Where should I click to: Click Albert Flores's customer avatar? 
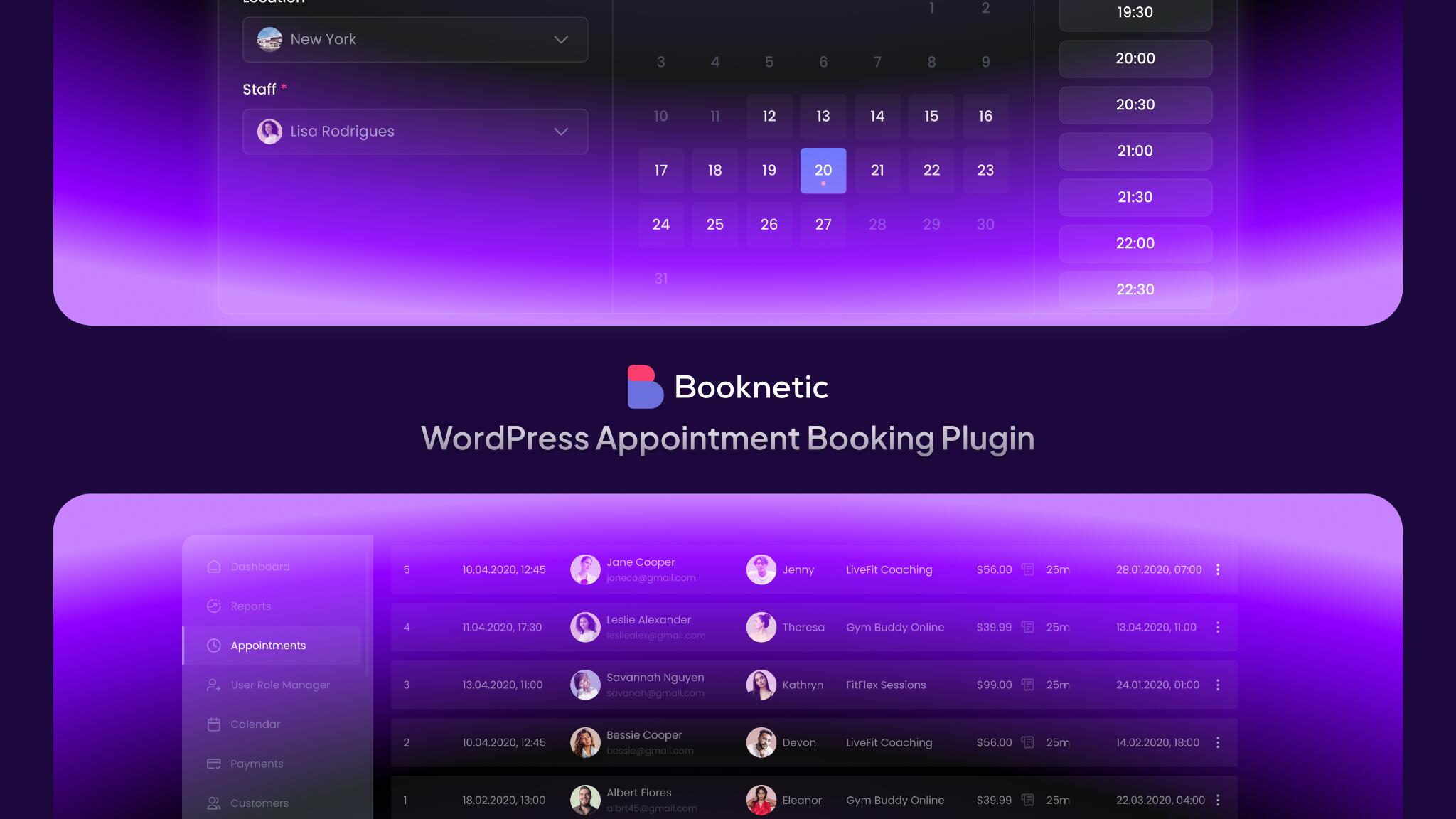coord(585,800)
